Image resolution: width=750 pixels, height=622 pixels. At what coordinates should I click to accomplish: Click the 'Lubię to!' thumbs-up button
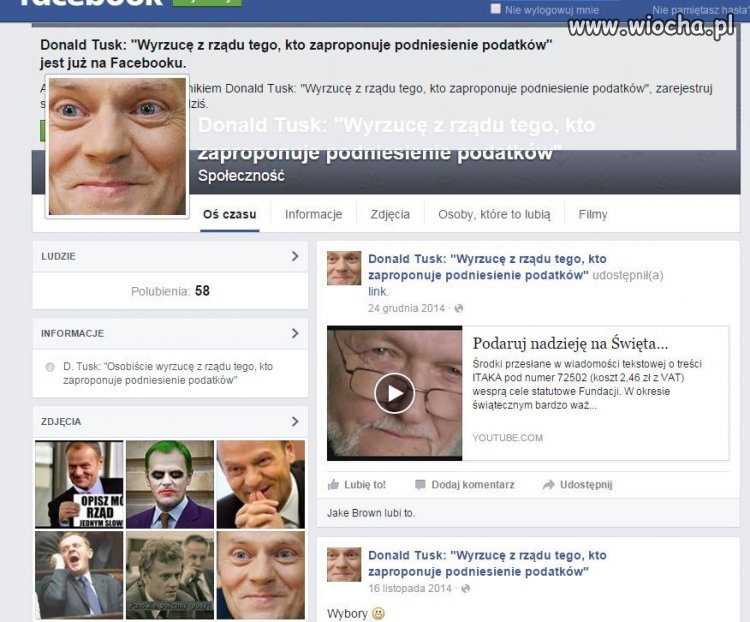coord(357,485)
